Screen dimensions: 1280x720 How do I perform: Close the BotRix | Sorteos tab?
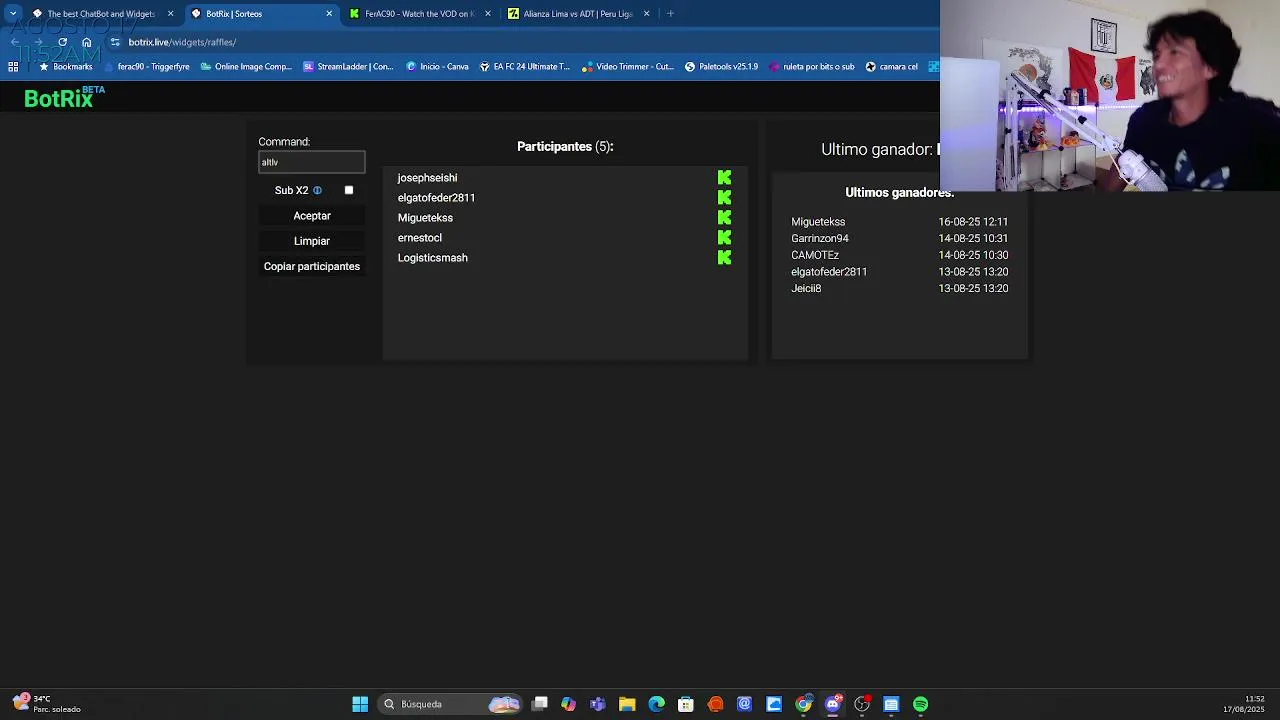pyautogui.click(x=329, y=14)
